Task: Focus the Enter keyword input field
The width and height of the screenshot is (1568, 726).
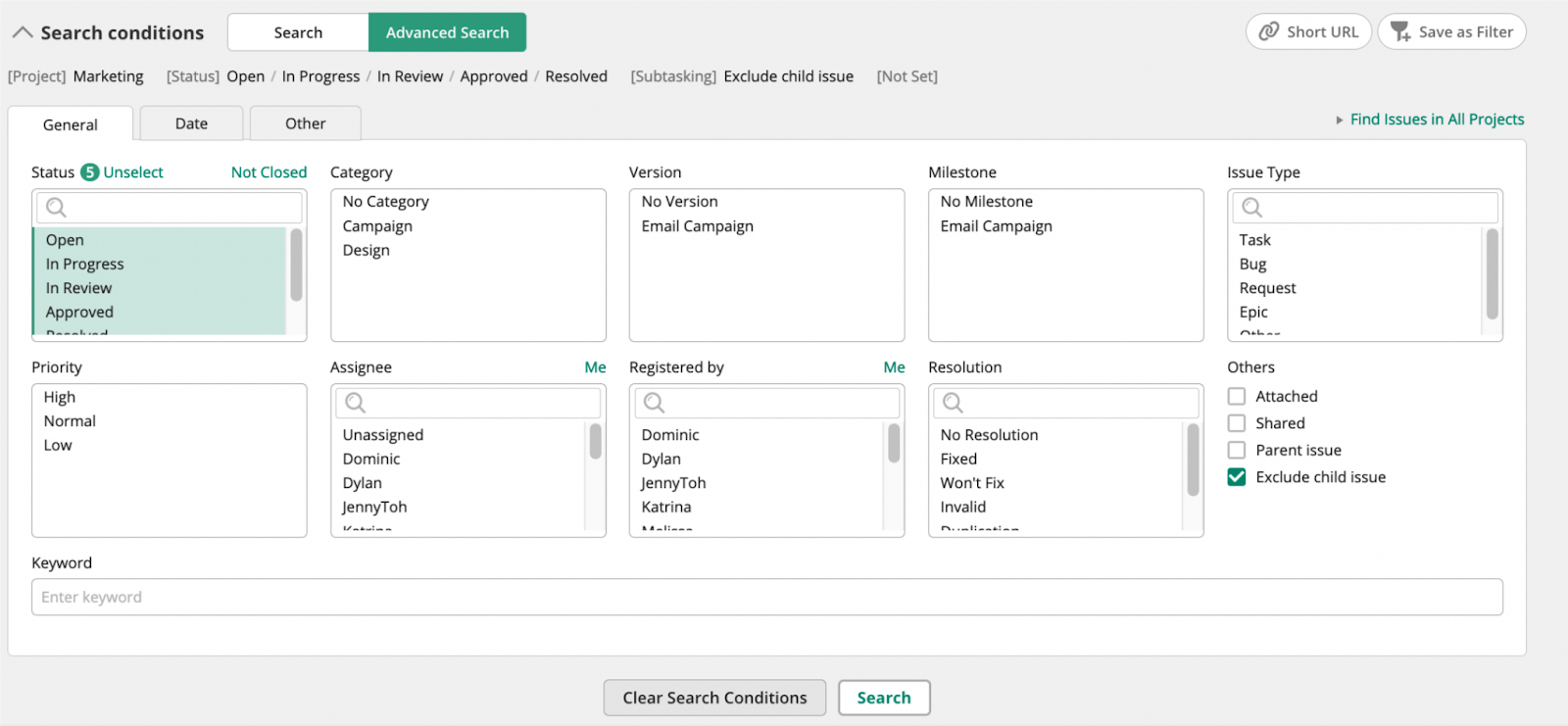Action: click(766, 597)
